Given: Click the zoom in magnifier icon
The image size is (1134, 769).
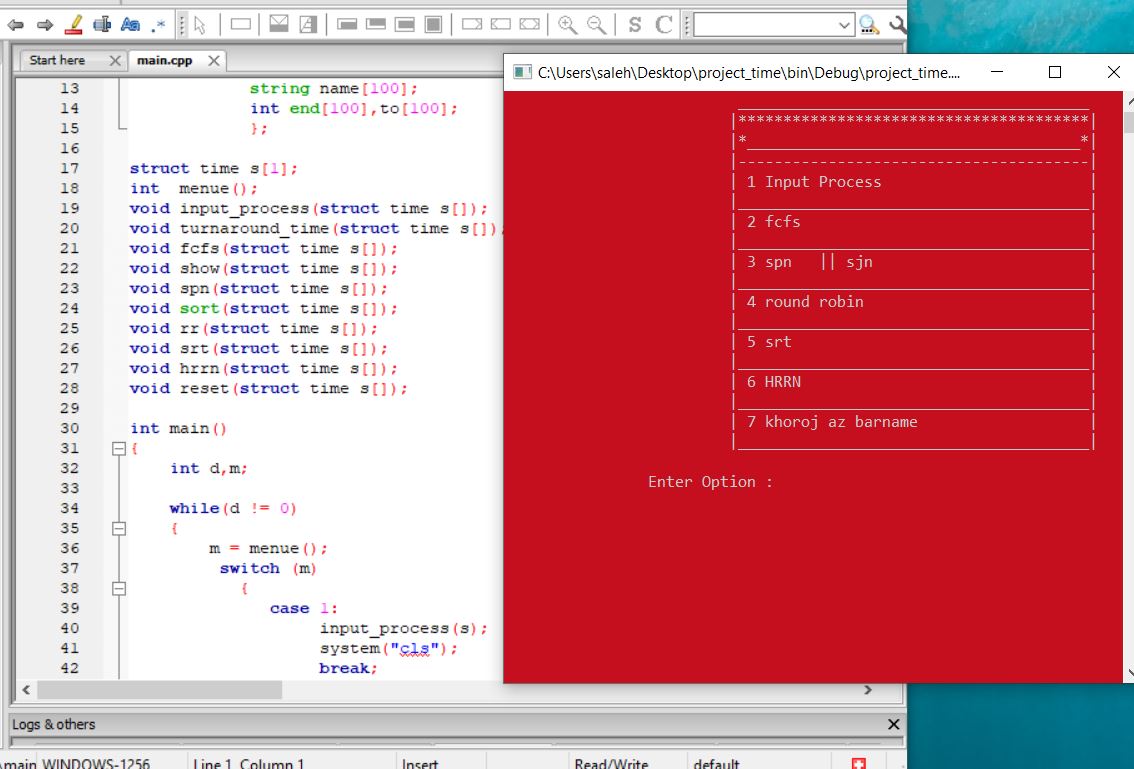Looking at the screenshot, I should point(567,23).
